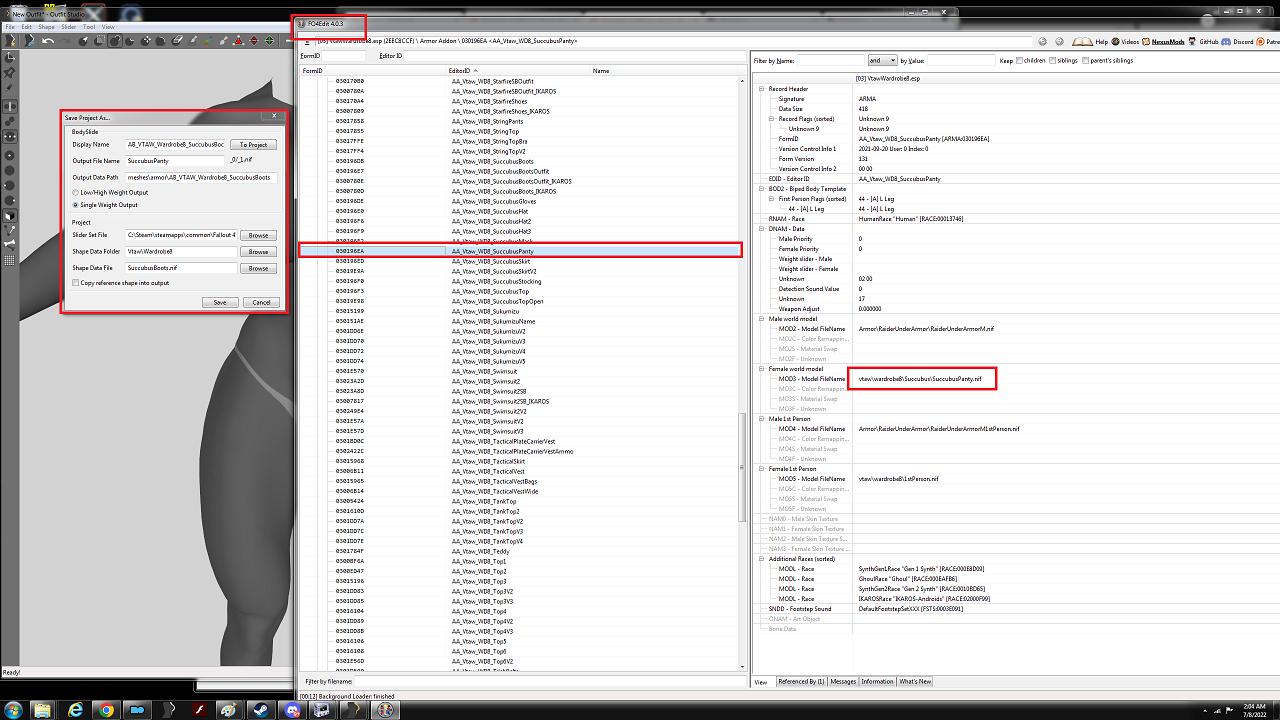Select the eraser-shaped brush in Outfit Studio toolbar
The image size is (1280, 720).
177,41
